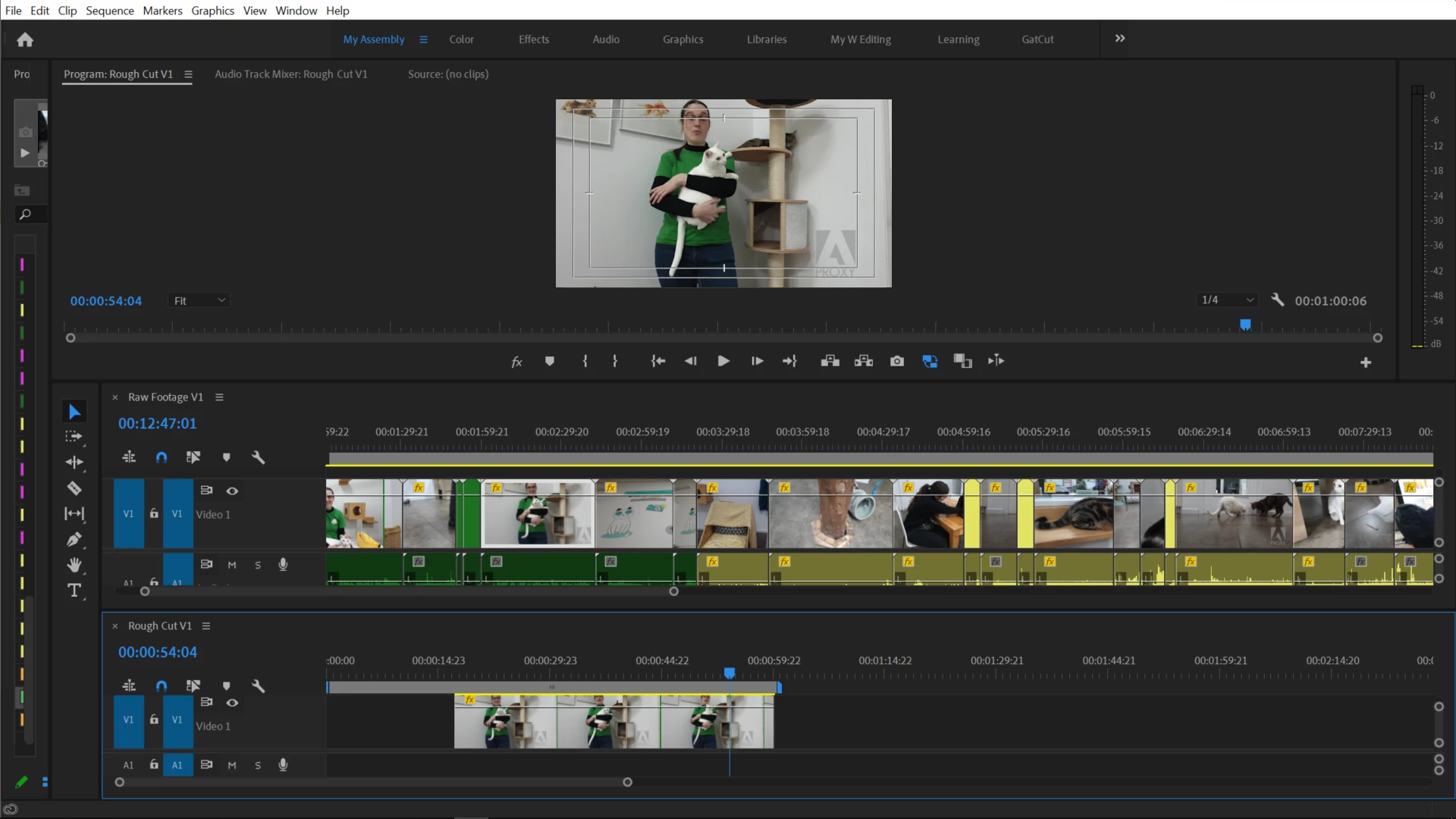This screenshot has height=819, width=1456.
Task: Expand the workspaces overflow chevron
Action: [1120, 39]
